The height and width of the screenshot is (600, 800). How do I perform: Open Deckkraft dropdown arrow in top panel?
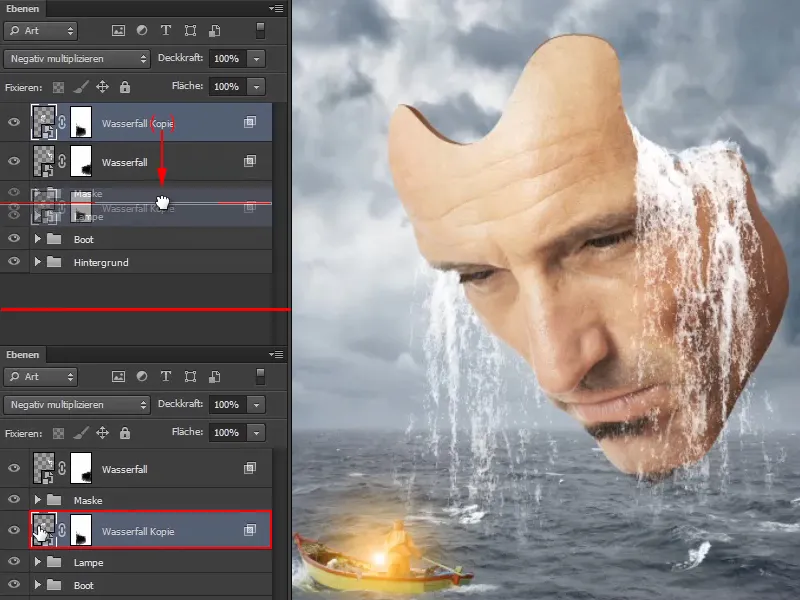pyautogui.click(x=256, y=59)
